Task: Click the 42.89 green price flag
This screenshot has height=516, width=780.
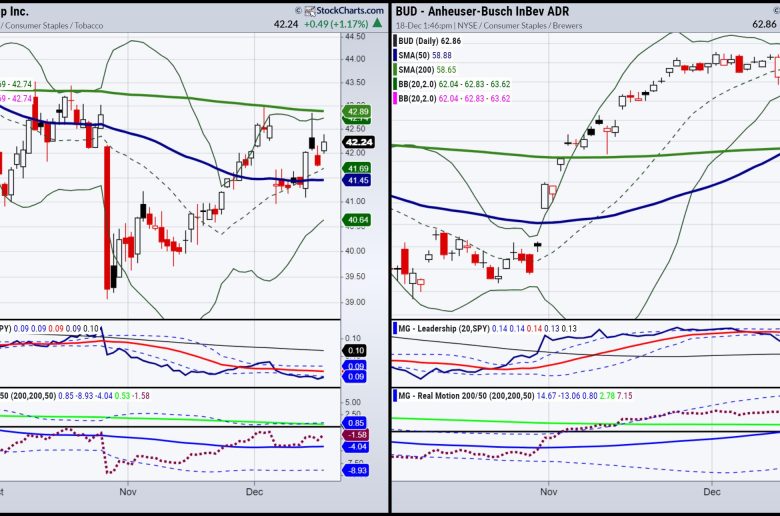Action: (358, 111)
